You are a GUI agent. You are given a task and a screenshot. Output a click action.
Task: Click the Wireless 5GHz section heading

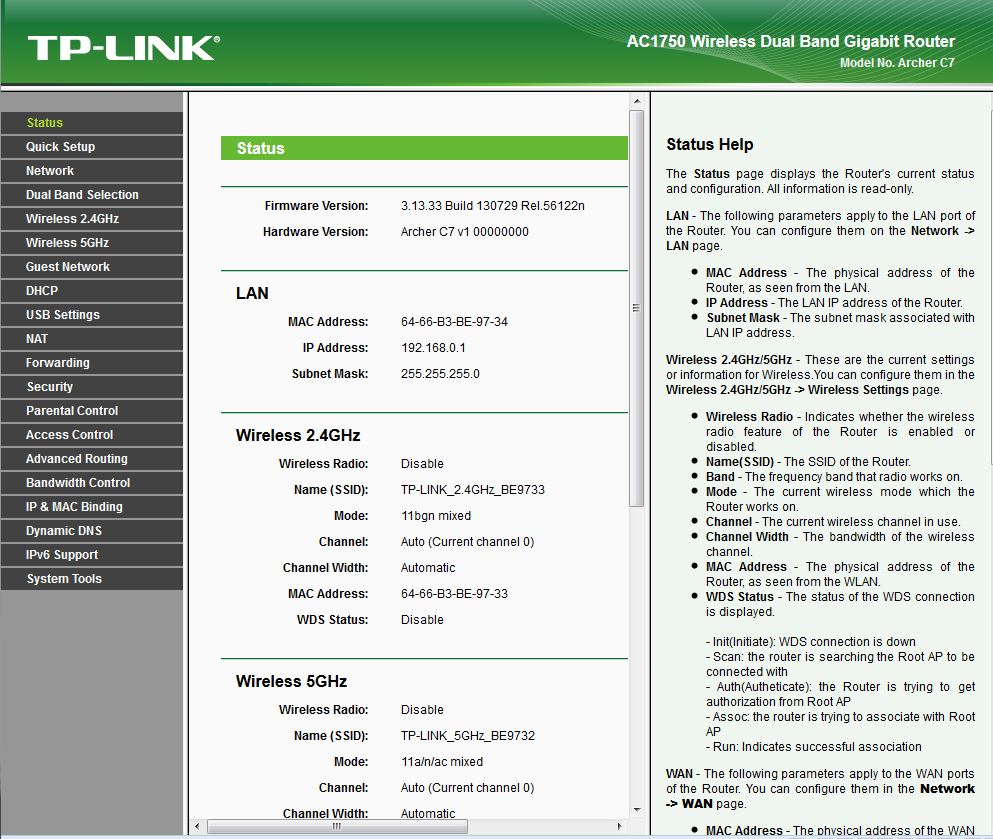pos(291,681)
